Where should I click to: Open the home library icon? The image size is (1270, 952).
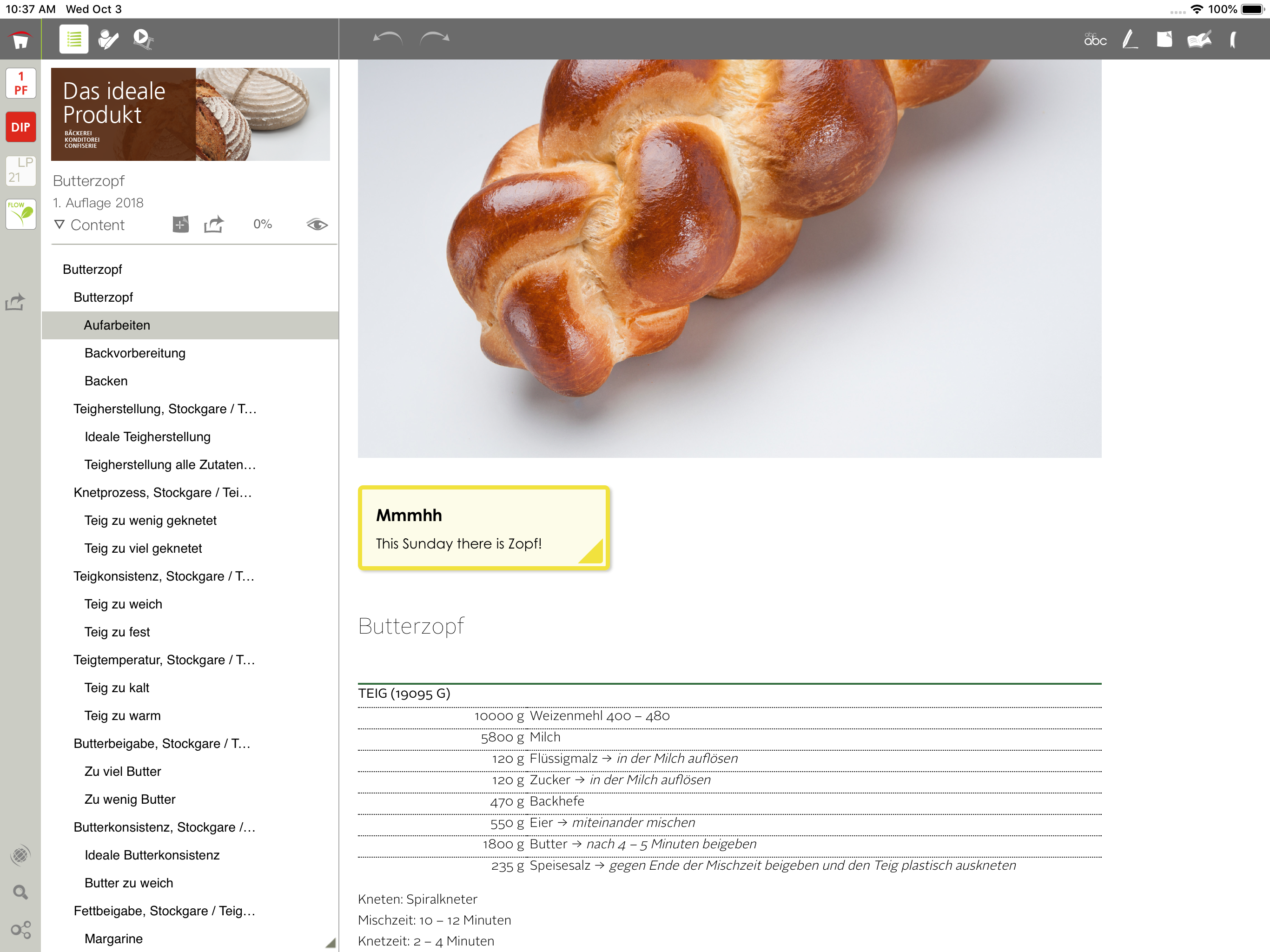[20, 40]
